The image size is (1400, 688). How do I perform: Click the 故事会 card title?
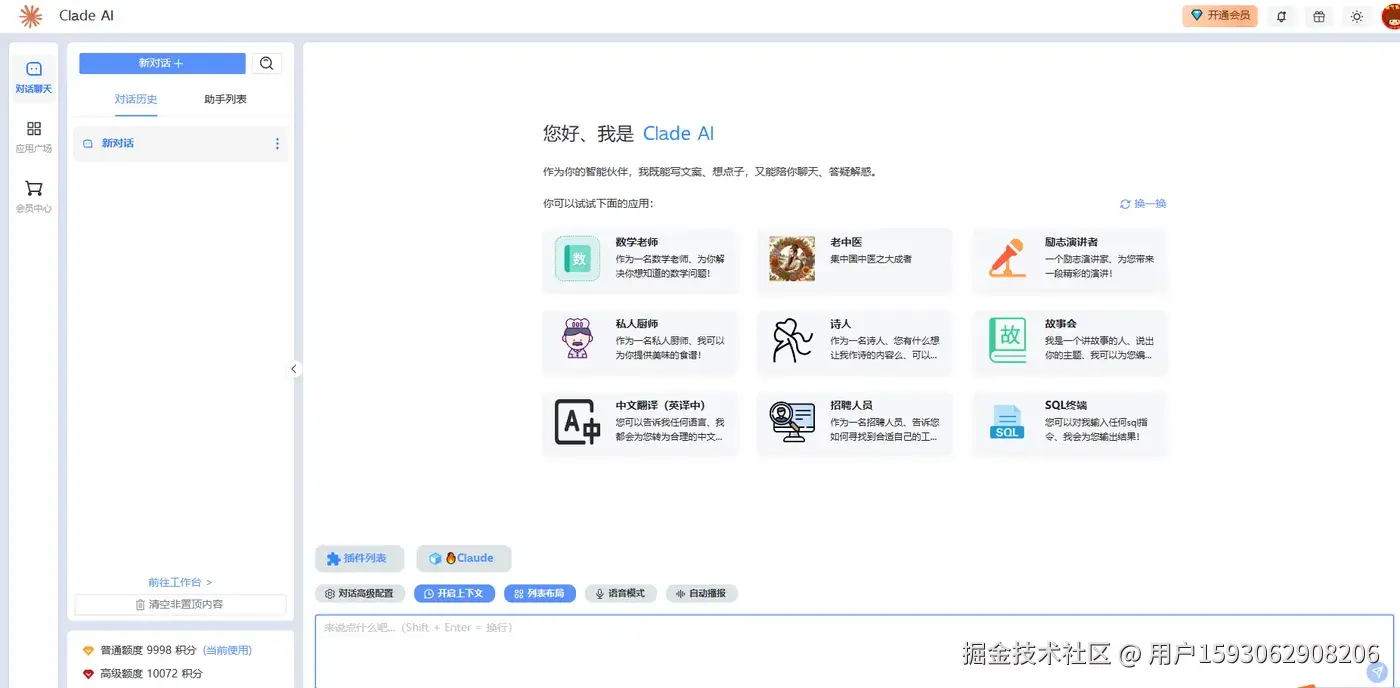[1061, 324]
